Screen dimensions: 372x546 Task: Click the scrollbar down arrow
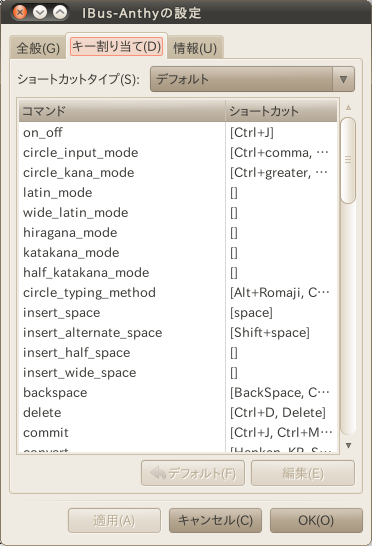point(348,445)
